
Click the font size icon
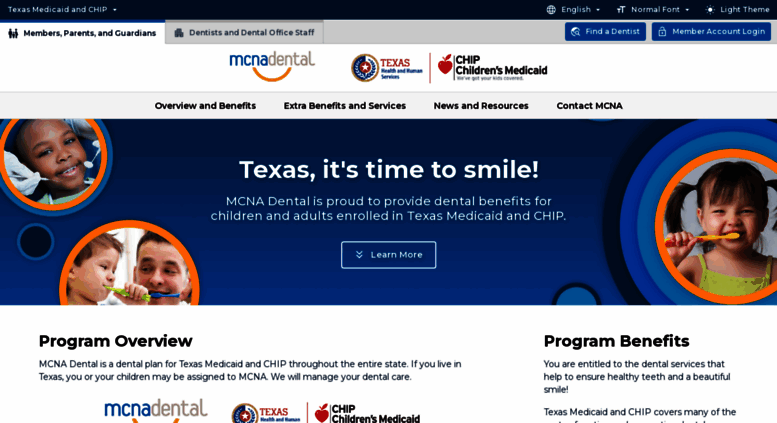pyautogui.click(x=620, y=9)
